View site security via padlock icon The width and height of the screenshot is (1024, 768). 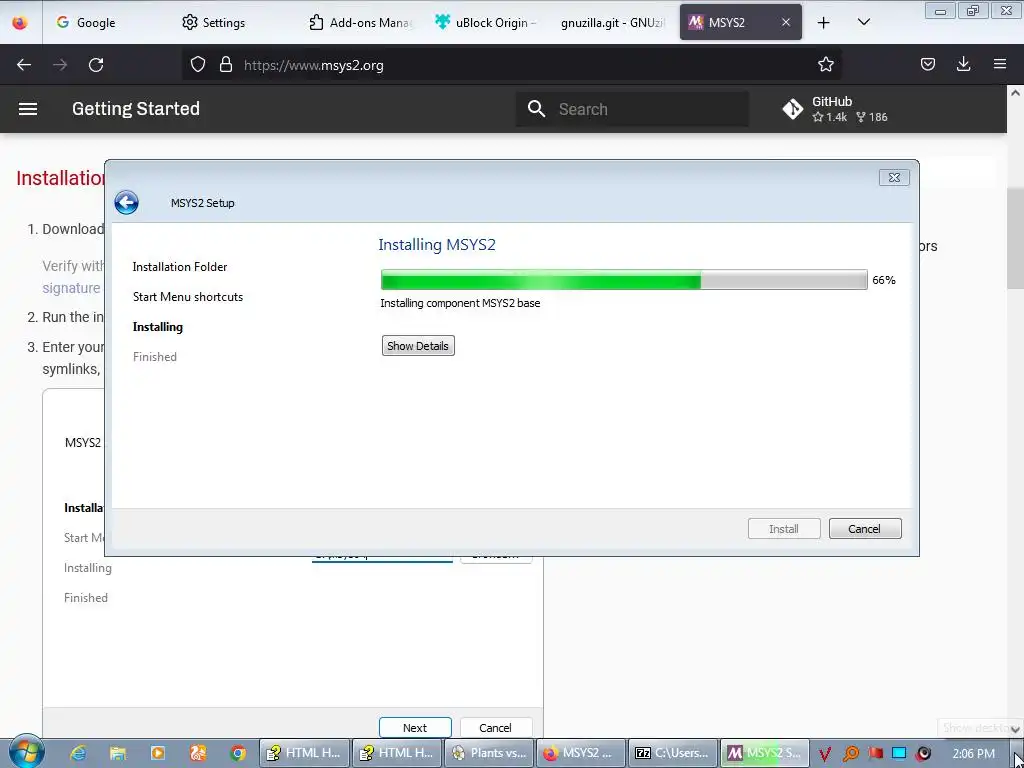226,65
